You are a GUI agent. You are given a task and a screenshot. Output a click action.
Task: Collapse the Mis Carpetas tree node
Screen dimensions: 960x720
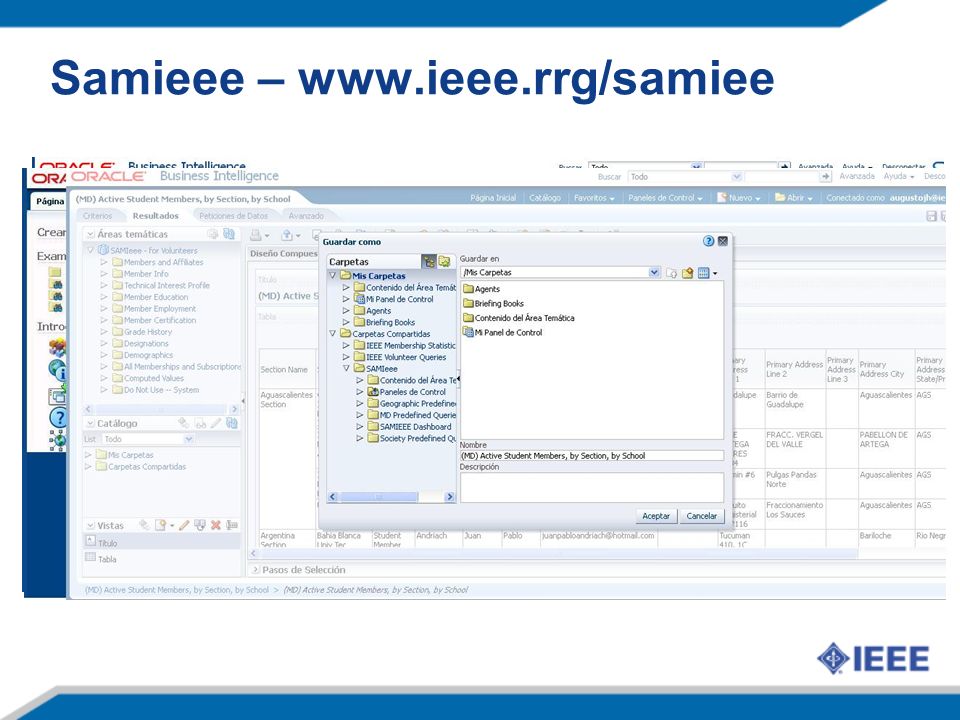pyautogui.click(x=333, y=276)
